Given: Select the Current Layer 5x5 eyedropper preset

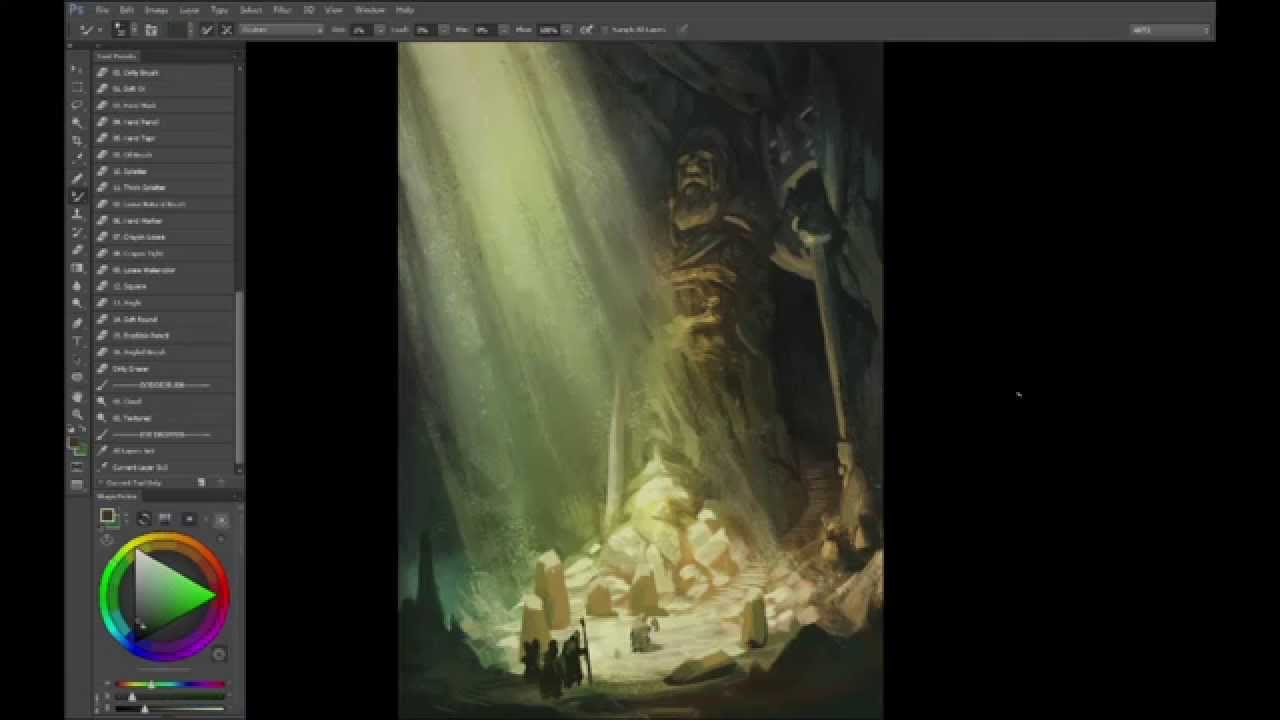Looking at the screenshot, I should (x=165, y=467).
